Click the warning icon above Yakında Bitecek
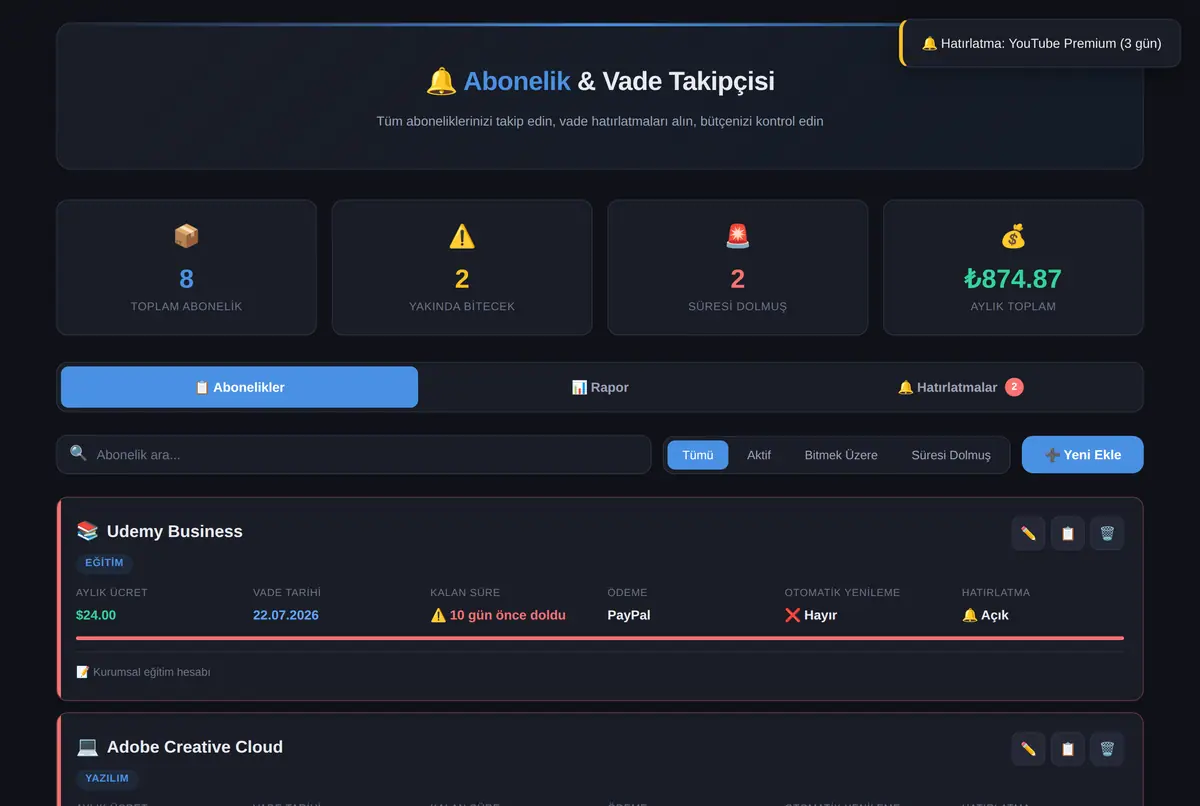 tap(462, 236)
